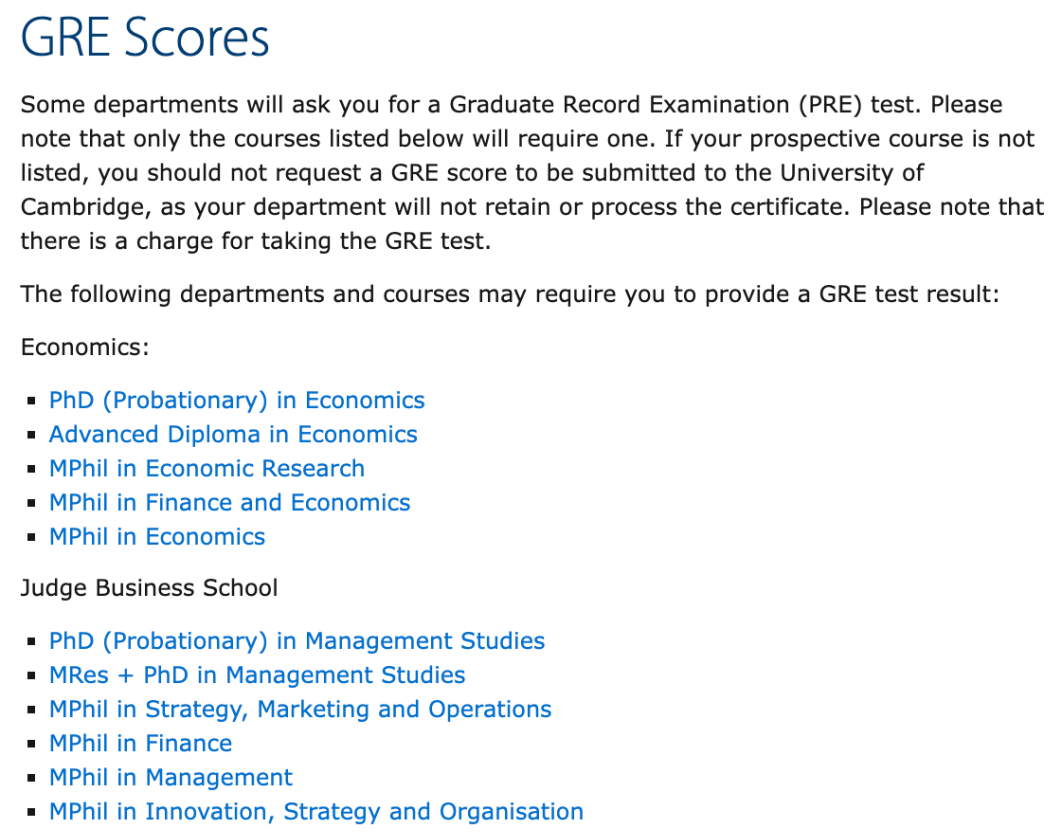The width and height of the screenshot is (1057, 835).
Task: Click the 'Economics:' section label
Action: pos(85,347)
